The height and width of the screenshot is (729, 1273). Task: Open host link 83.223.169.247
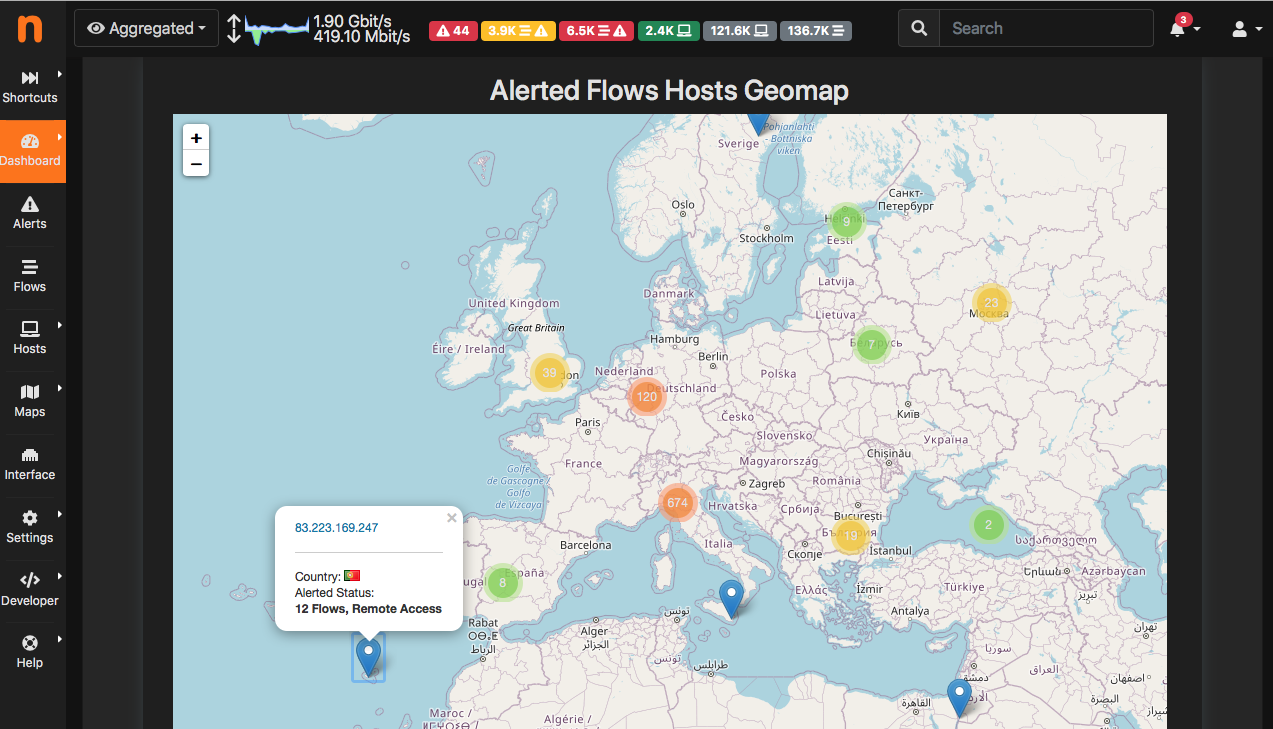337,527
